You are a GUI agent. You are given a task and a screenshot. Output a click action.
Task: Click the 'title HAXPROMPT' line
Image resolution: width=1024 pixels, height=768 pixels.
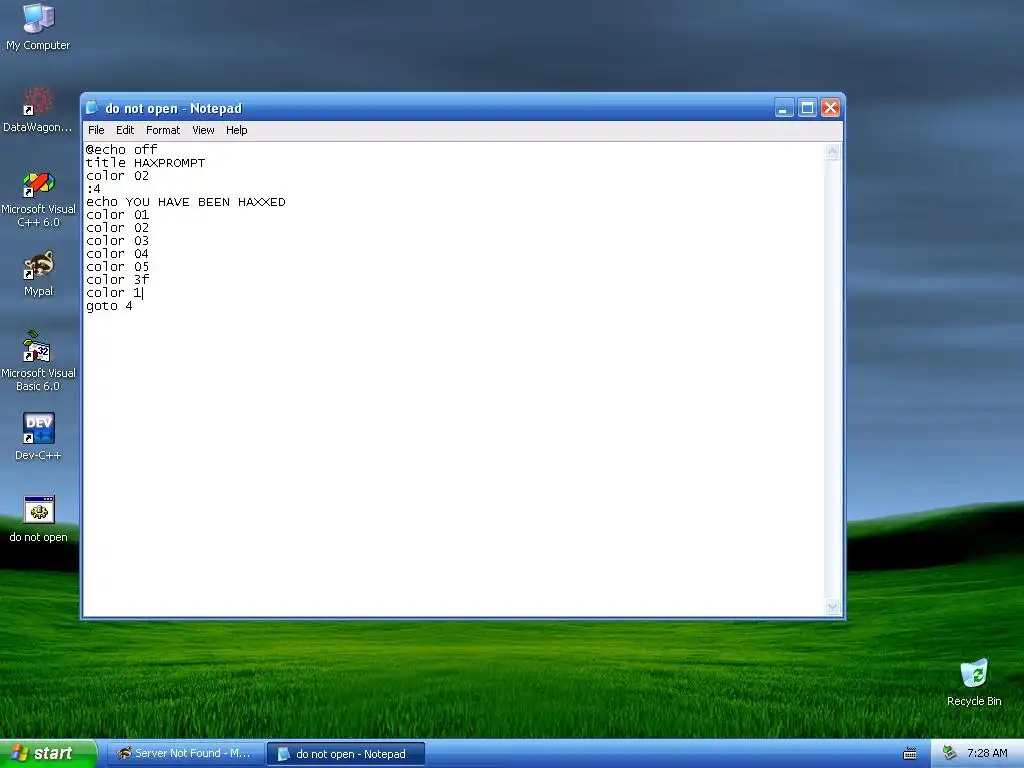(145, 163)
